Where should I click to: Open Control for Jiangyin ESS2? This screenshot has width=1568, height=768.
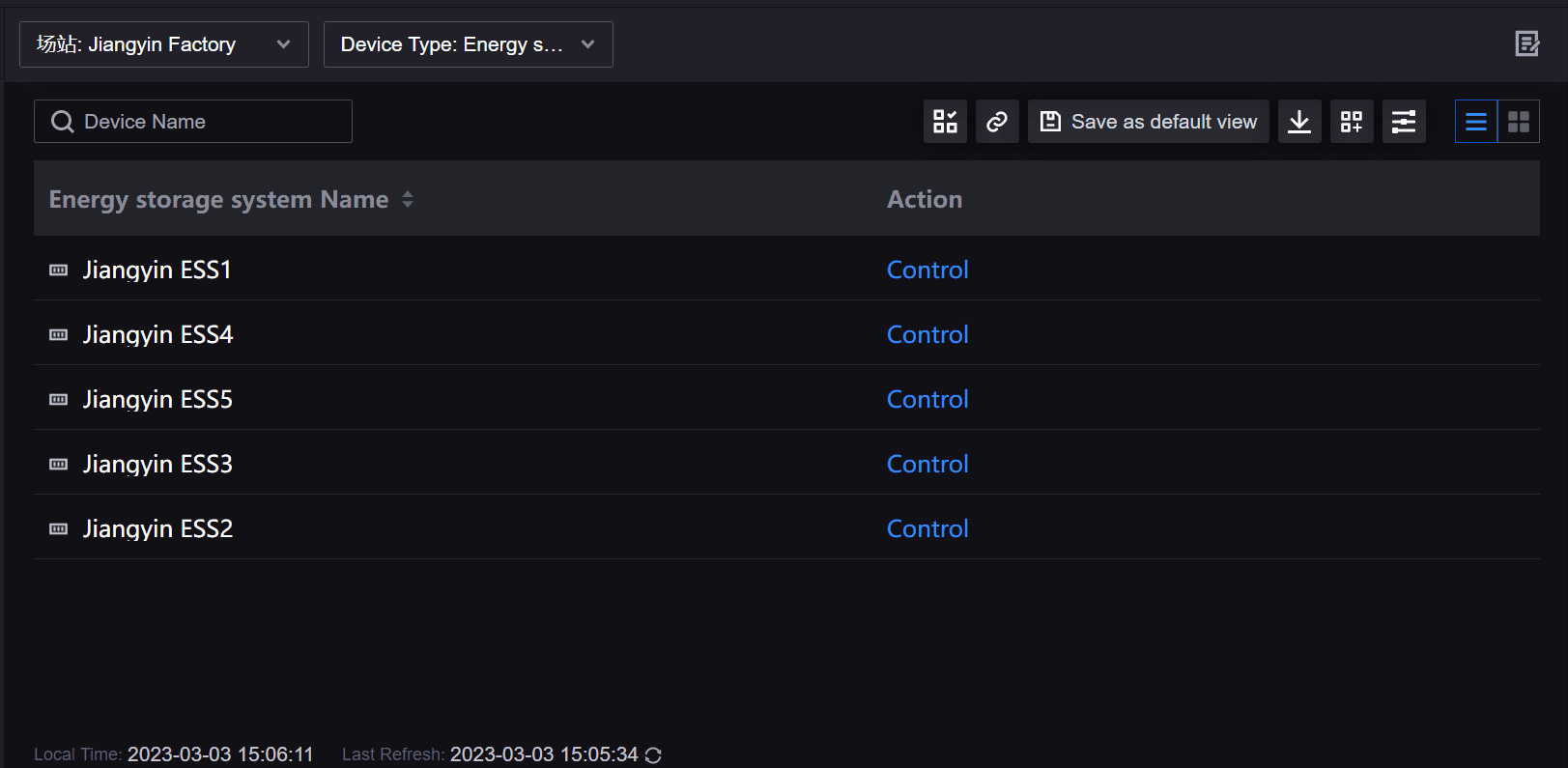927,528
